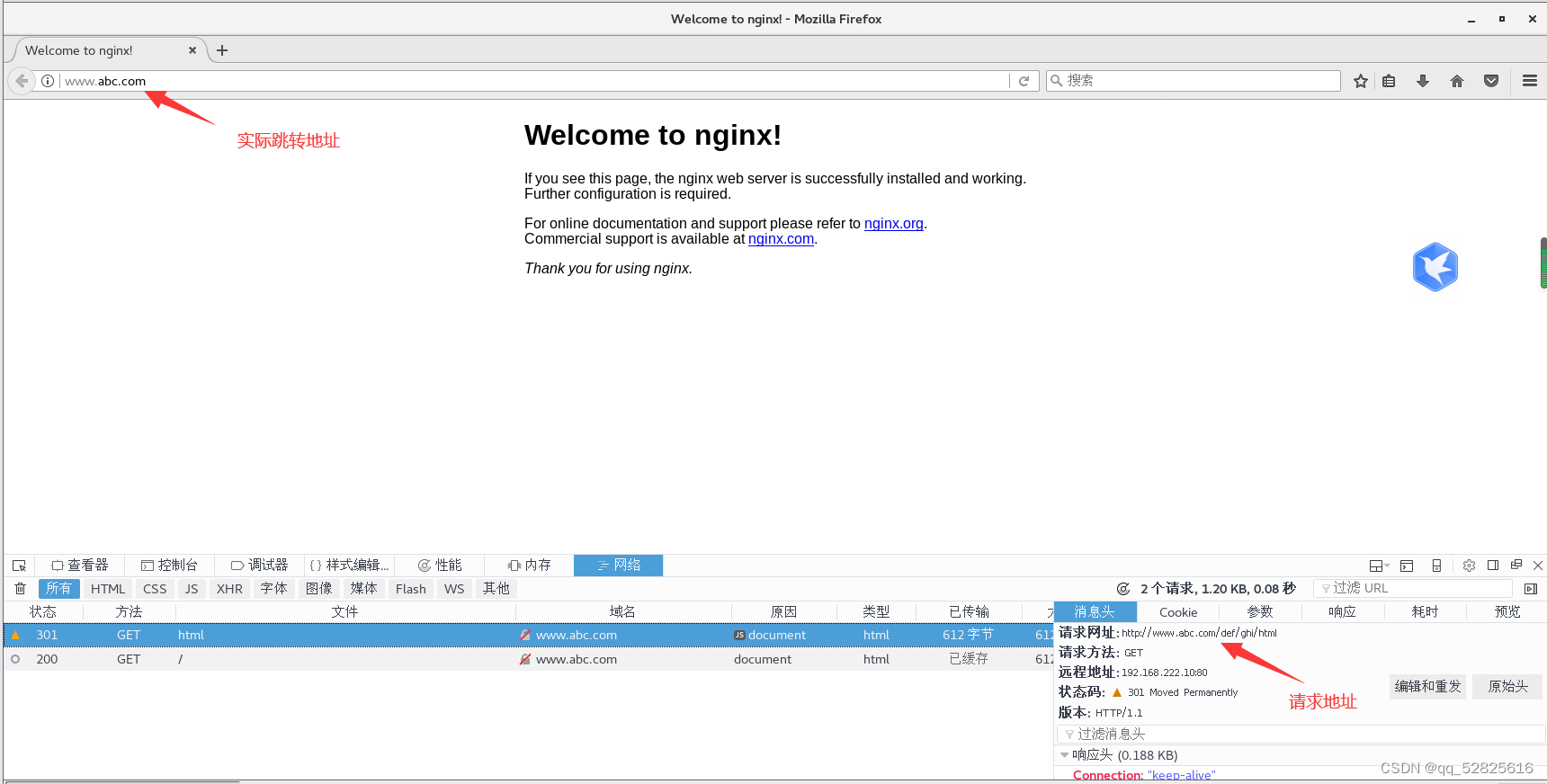Toggle split console icon in devtools toolbar
Viewport: 1547px width, 784px height.
[x=1407, y=566]
